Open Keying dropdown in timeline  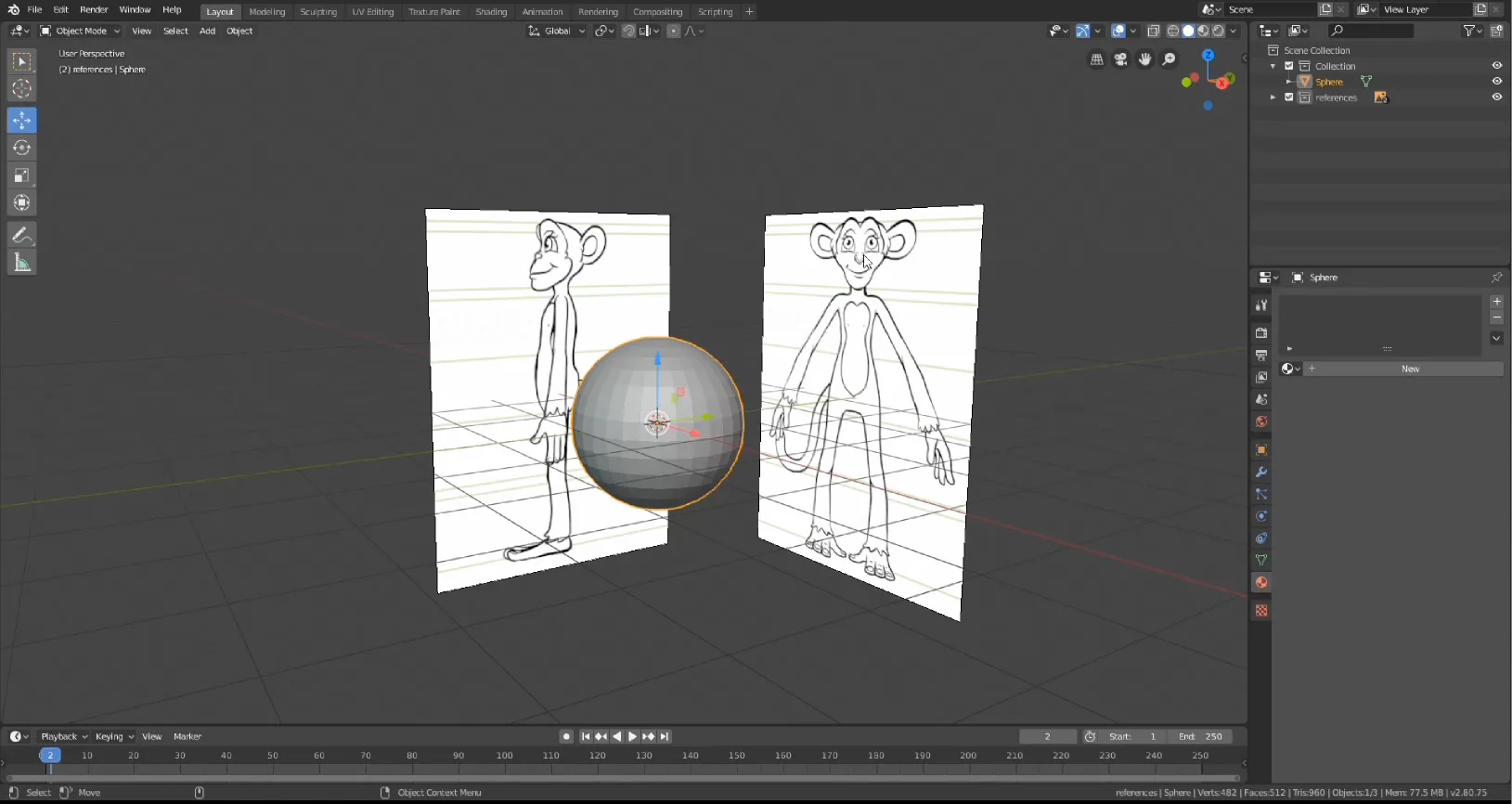[x=114, y=736]
